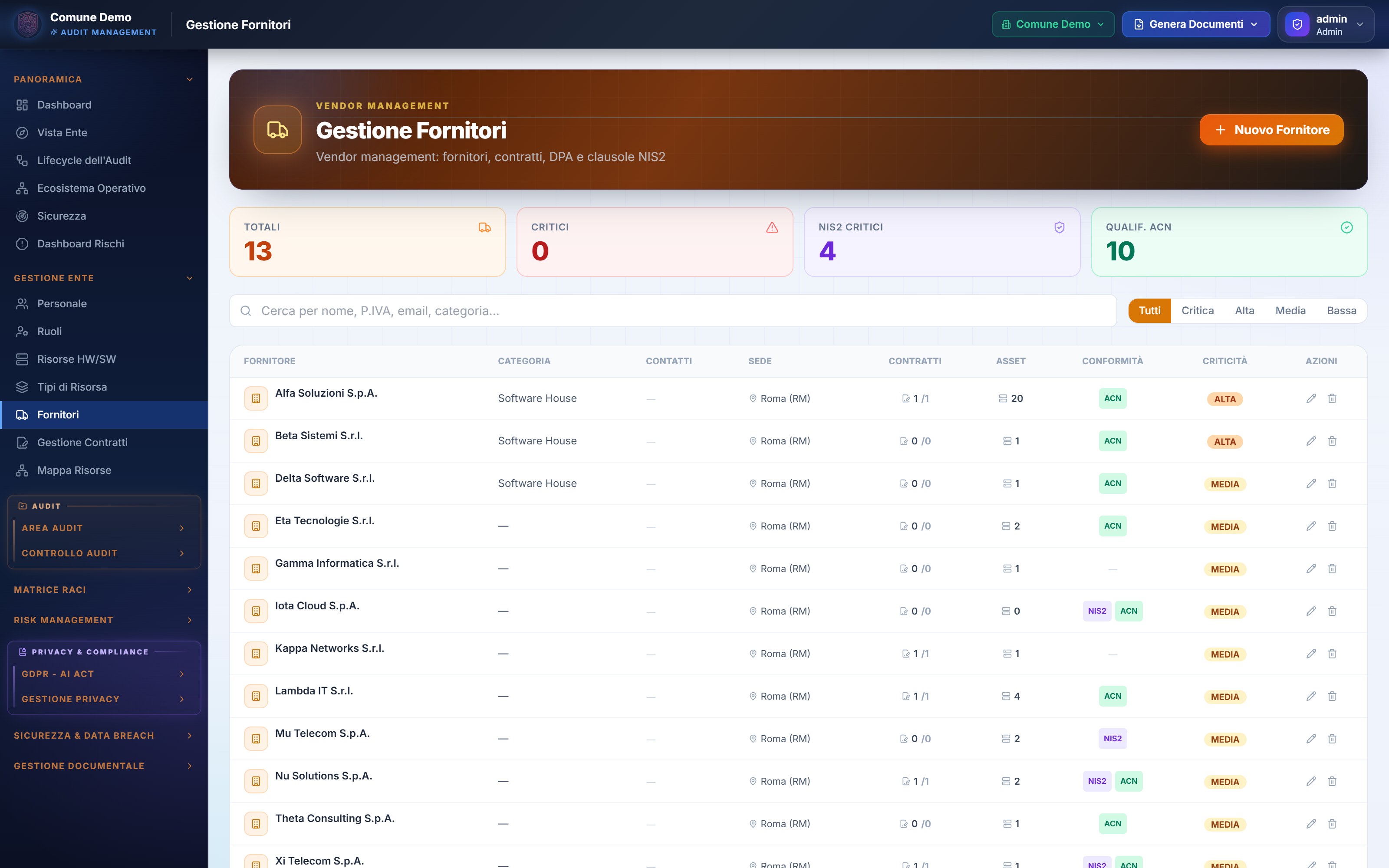
Task: Click the edit pencil for Alfa Soluzioni S.p.A.
Action: [x=1311, y=398]
